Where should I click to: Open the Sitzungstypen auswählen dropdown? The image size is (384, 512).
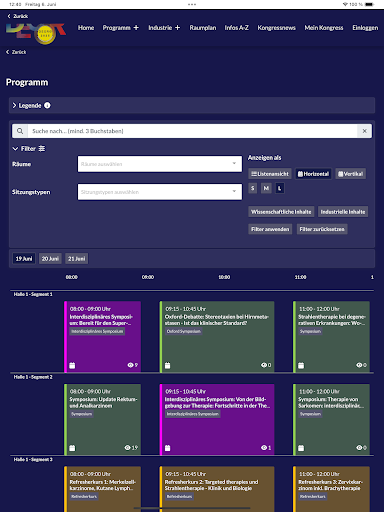point(160,192)
